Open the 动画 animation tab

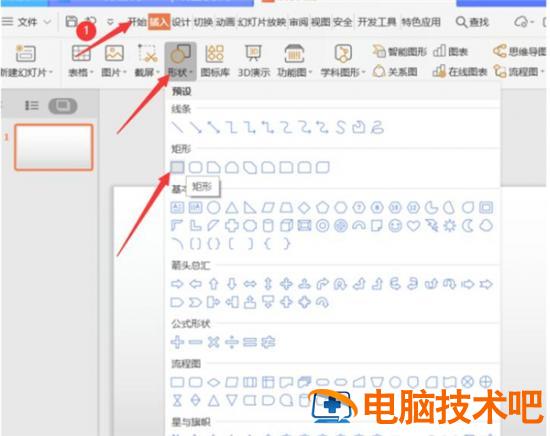coord(225,22)
